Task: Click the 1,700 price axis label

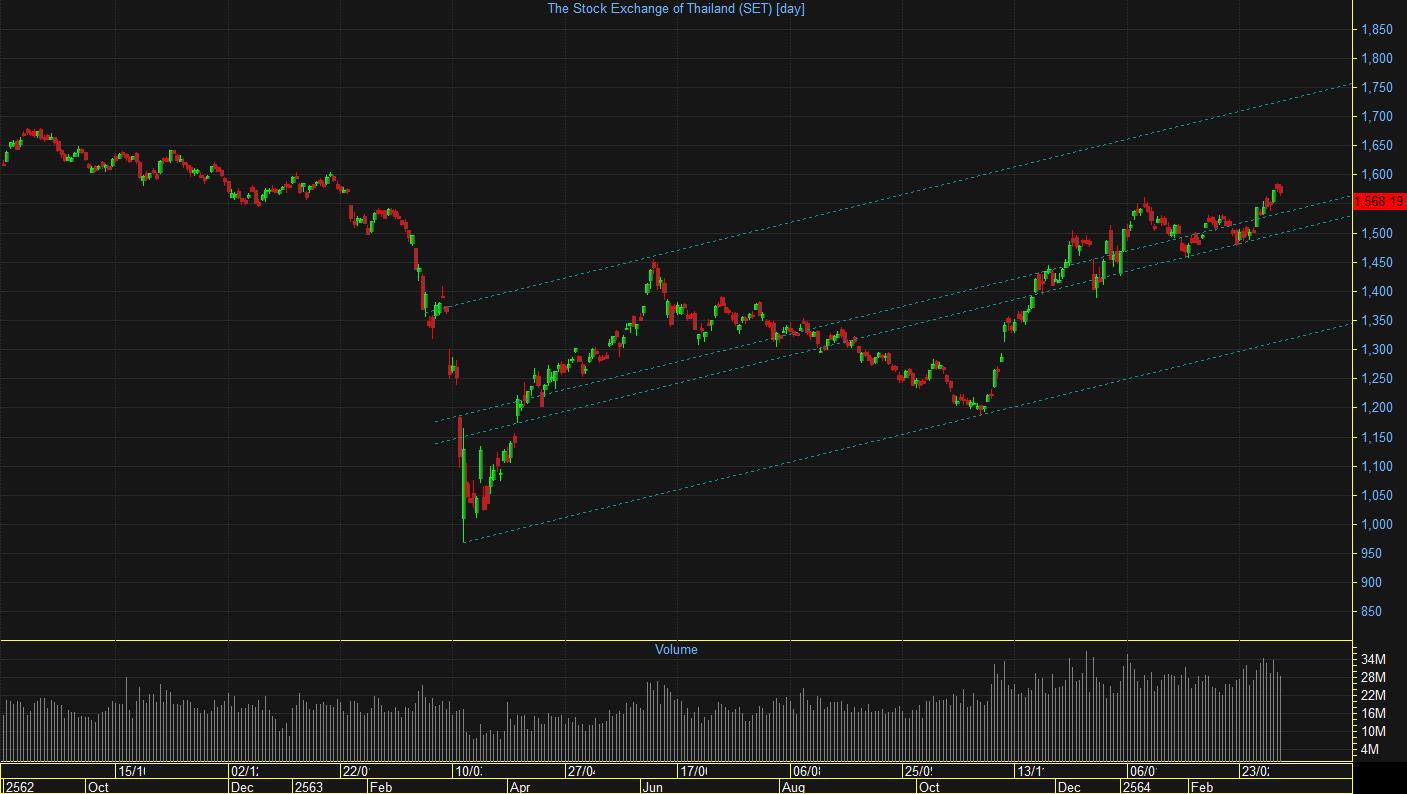Action: 1377,117
